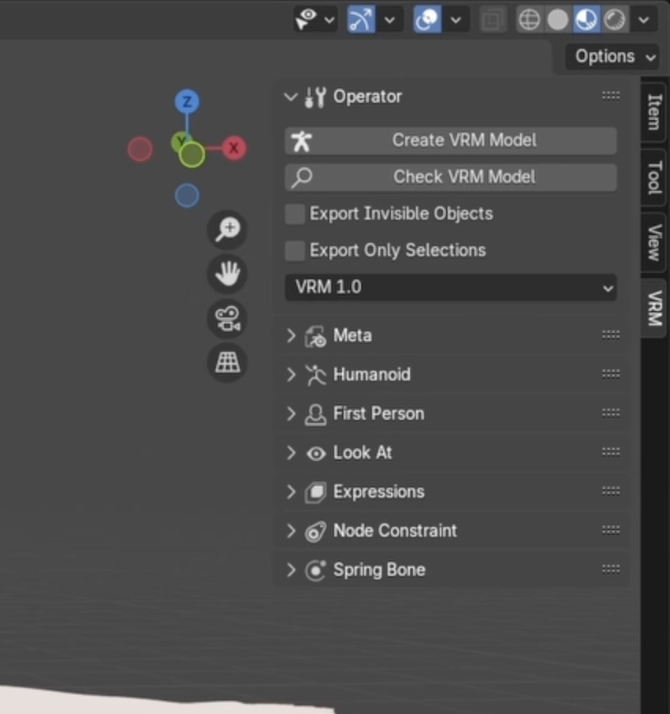Switch to the Item sidebar tab
The height and width of the screenshot is (714, 670).
point(654,112)
